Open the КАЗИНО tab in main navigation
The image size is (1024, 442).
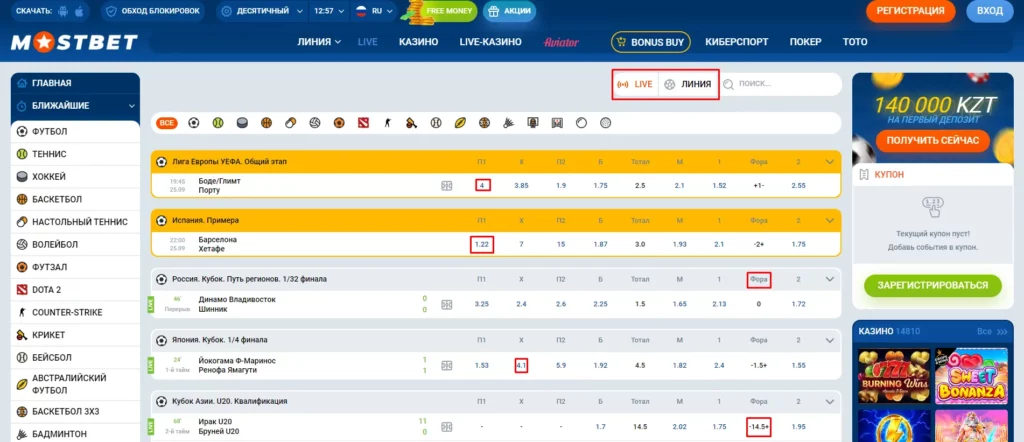pyautogui.click(x=419, y=42)
